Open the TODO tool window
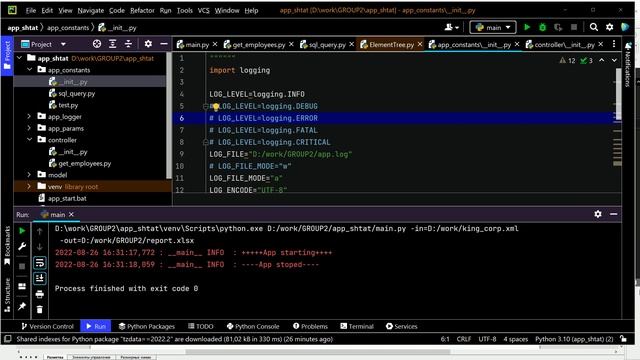The width and height of the screenshot is (640, 360). [x=201, y=326]
